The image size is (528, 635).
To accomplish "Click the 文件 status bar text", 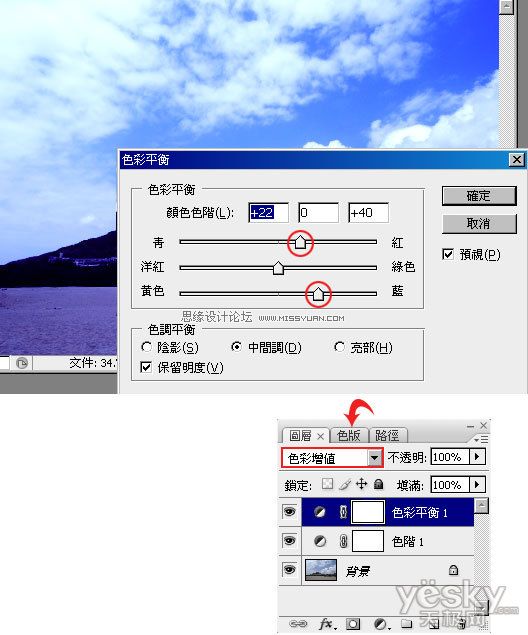I will point(93,363).
